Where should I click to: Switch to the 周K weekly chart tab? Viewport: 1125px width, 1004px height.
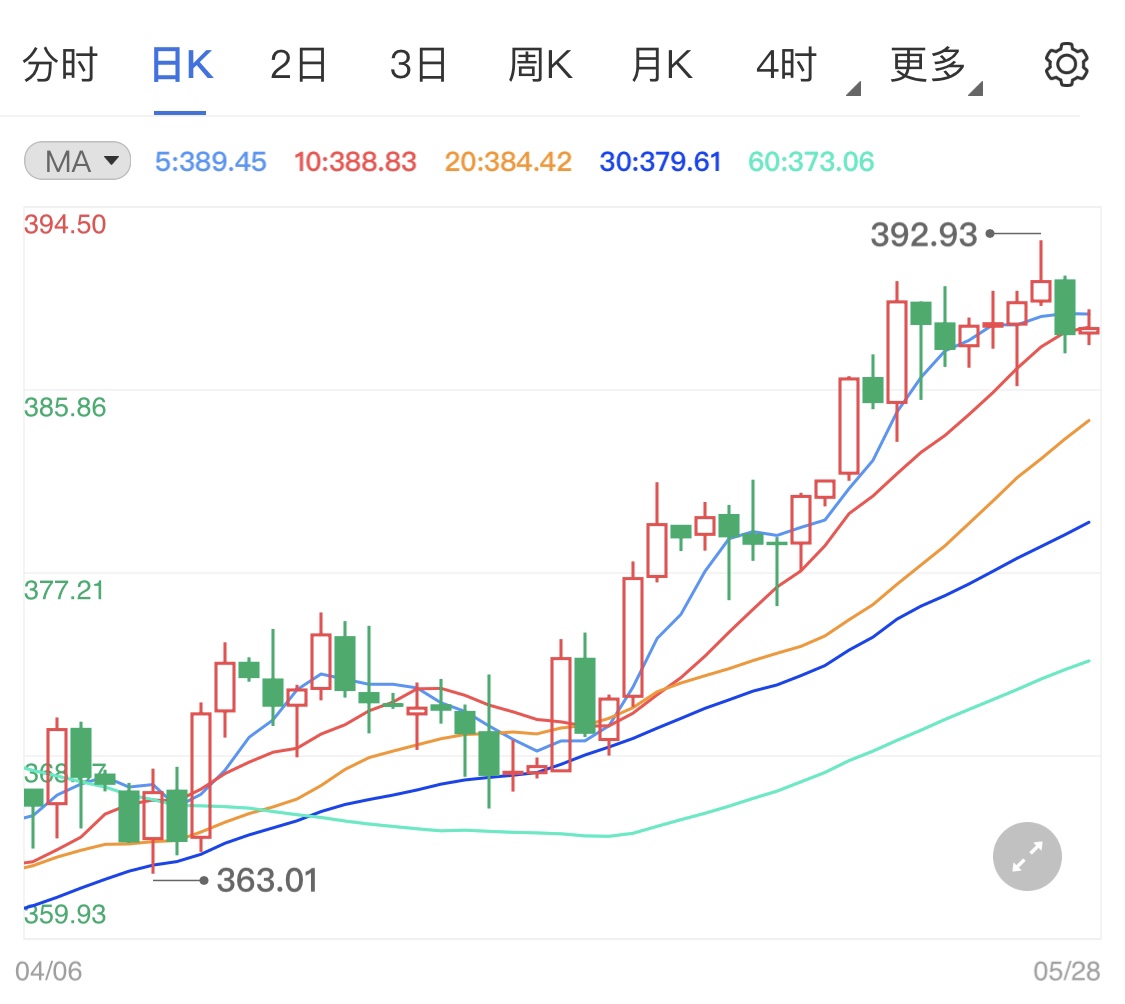(540, 64)
